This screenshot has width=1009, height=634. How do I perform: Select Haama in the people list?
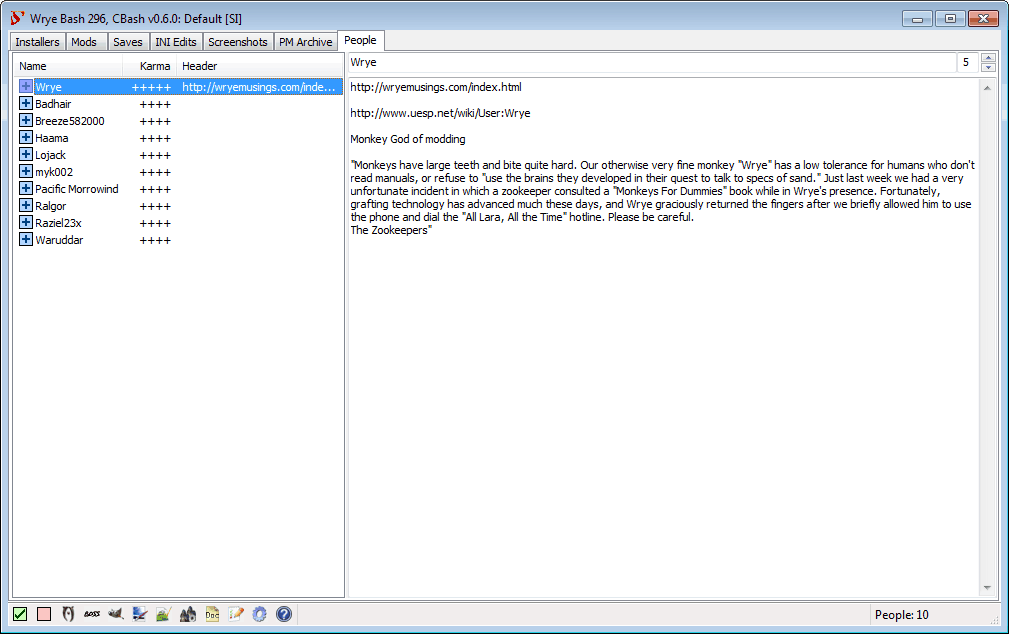click(x=51, y=138)
